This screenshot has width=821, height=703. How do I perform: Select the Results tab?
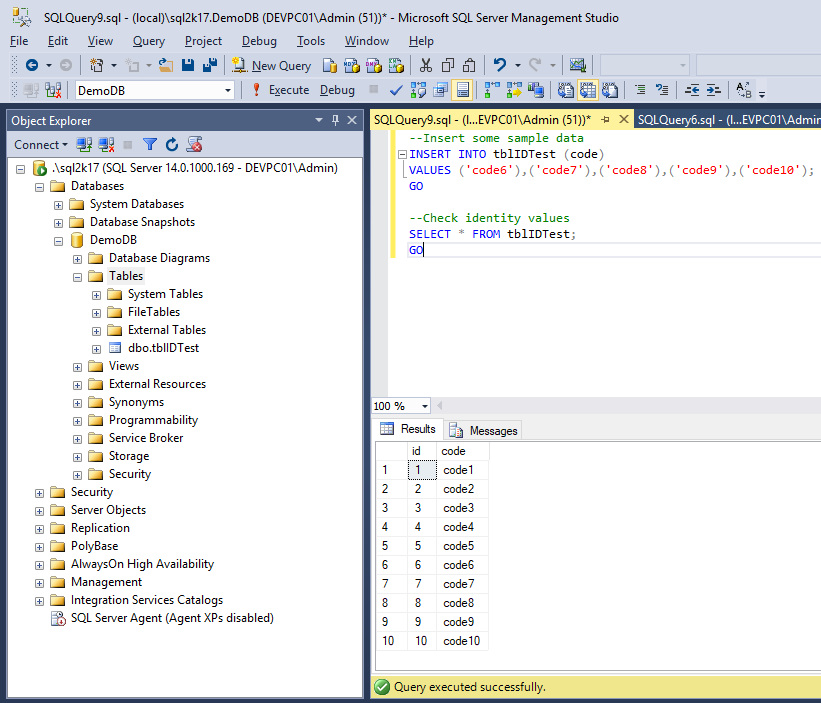(408, 429)
